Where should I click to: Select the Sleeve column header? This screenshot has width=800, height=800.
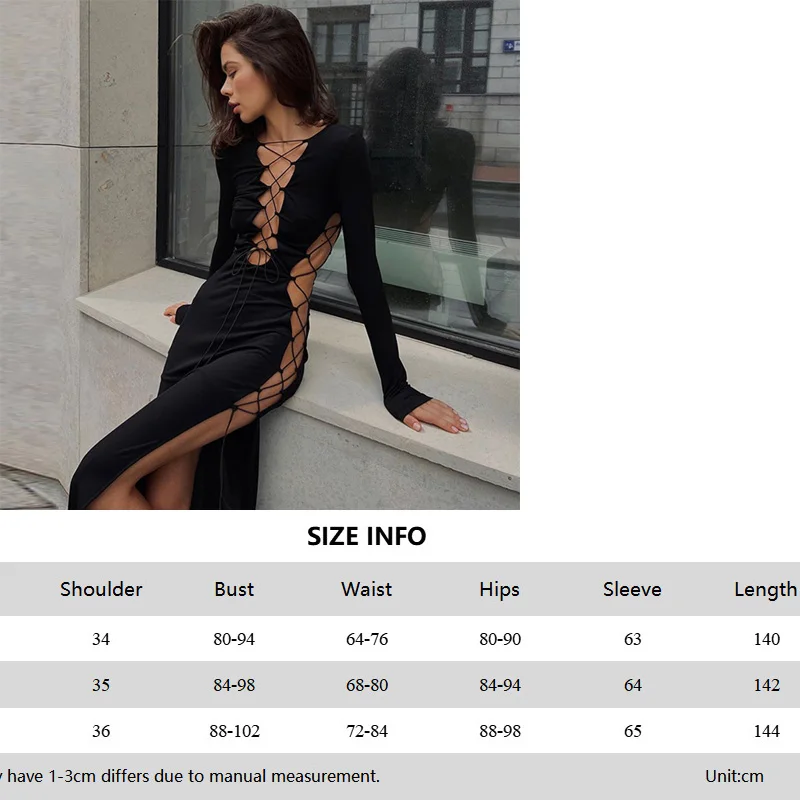[632, 589]
